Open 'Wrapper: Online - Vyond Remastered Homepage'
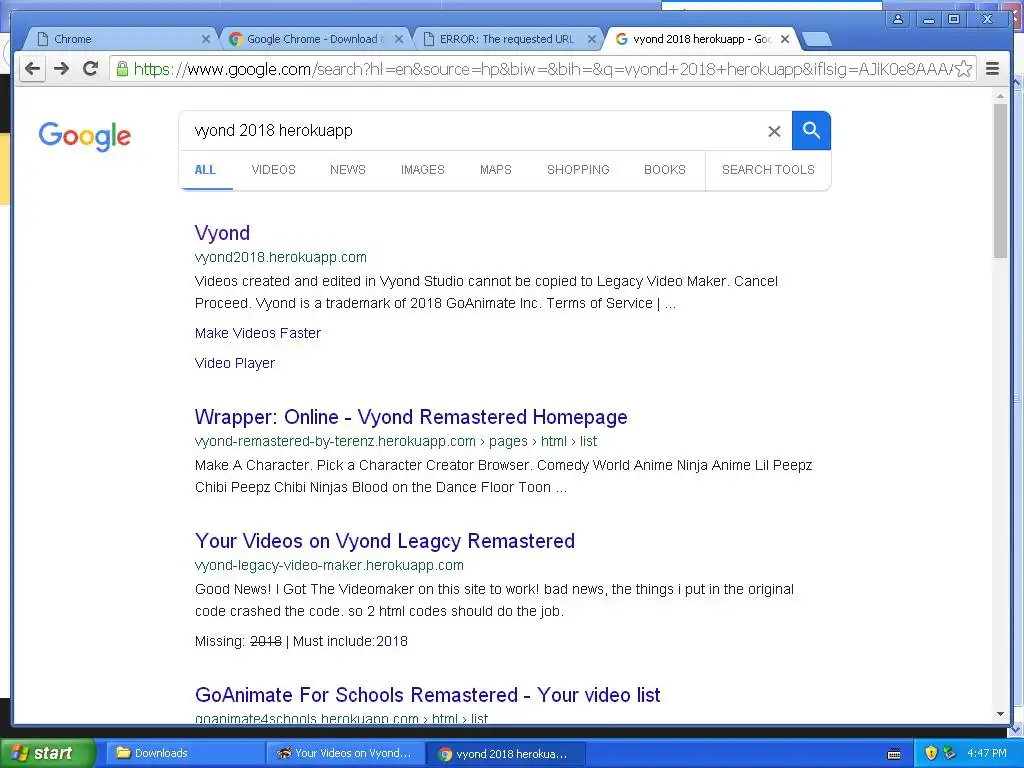Image resolution: width=1024 pixels, height=768 pixels. (x=411, y=417)
